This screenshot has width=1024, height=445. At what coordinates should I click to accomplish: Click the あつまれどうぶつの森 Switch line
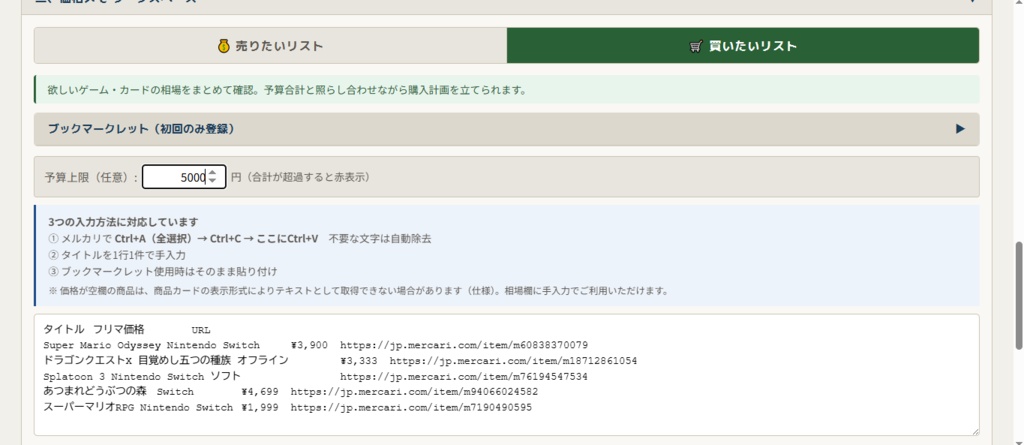pos(291,392)
